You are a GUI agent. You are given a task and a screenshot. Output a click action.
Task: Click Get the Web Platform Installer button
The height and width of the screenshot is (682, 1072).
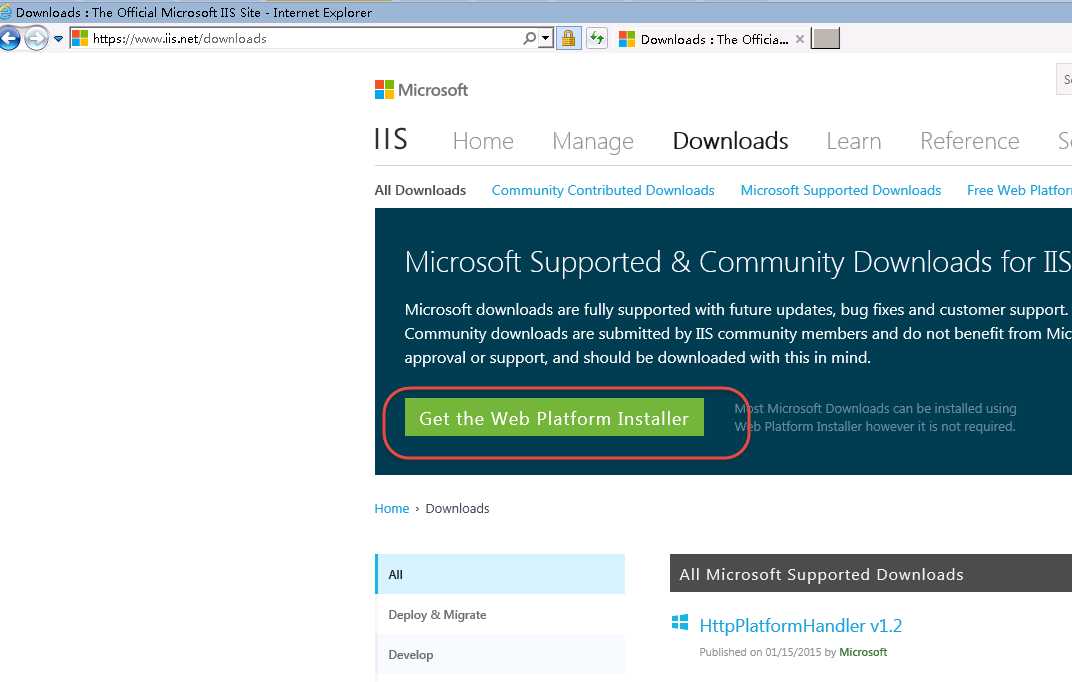(x=554, y=418)
